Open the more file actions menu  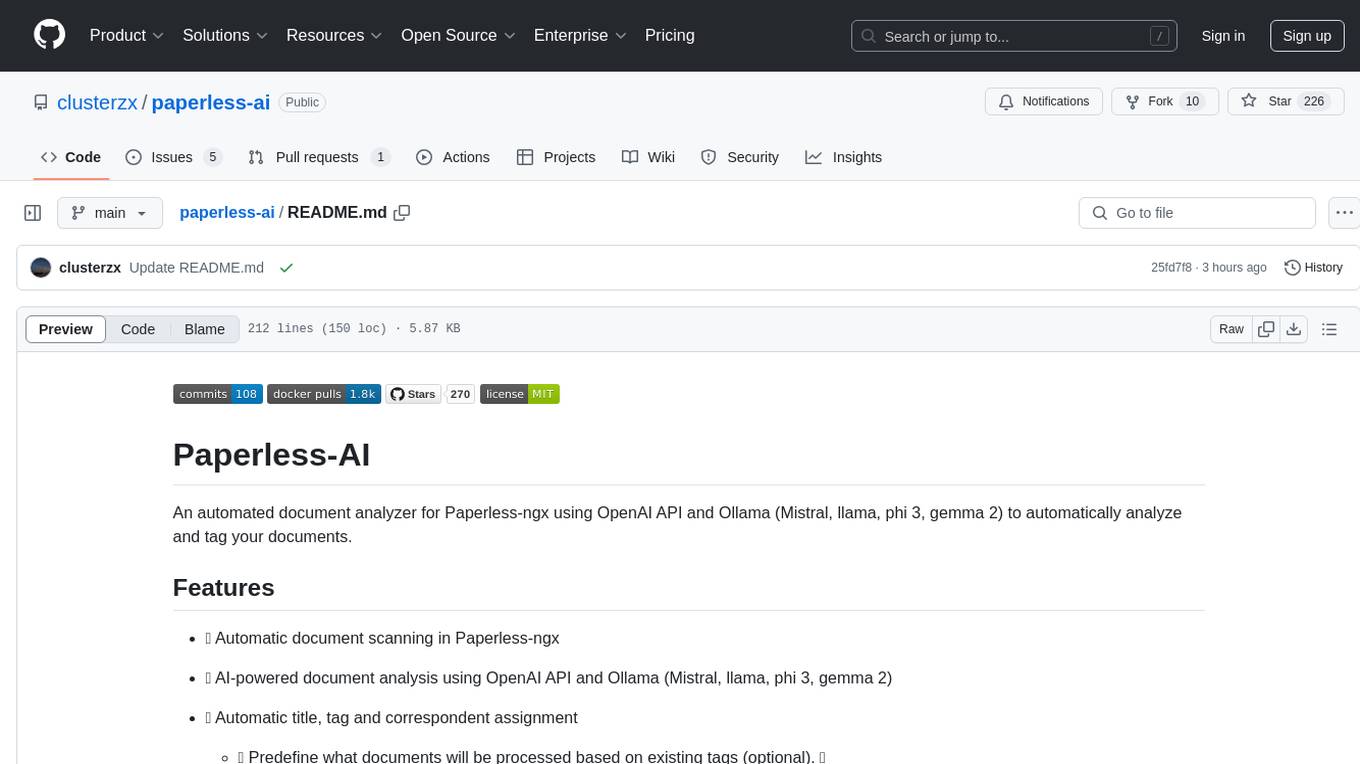(x=1344, y=213)
